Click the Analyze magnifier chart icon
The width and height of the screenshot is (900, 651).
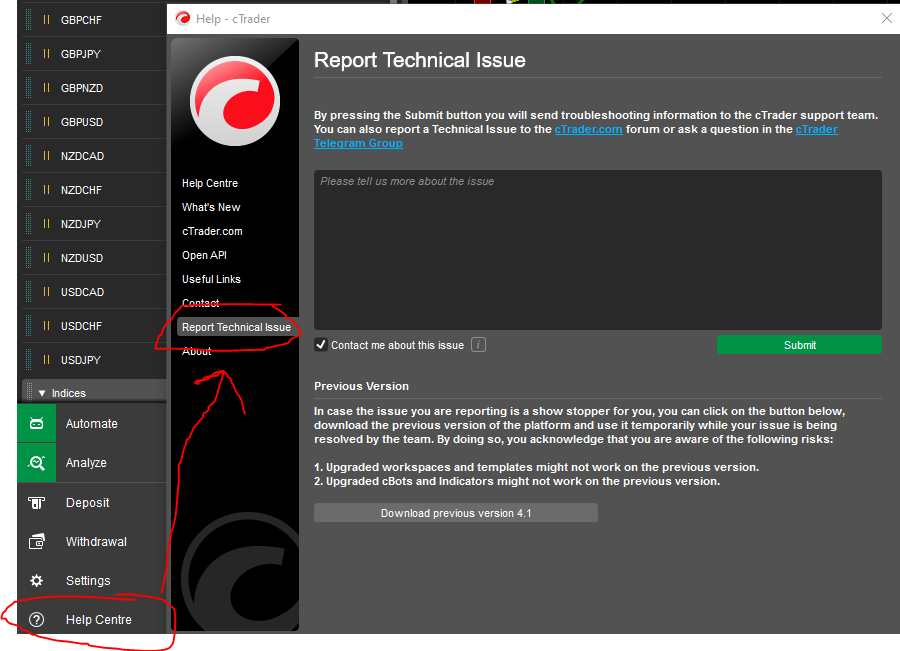pyautogui.click(x=37, y=463)
